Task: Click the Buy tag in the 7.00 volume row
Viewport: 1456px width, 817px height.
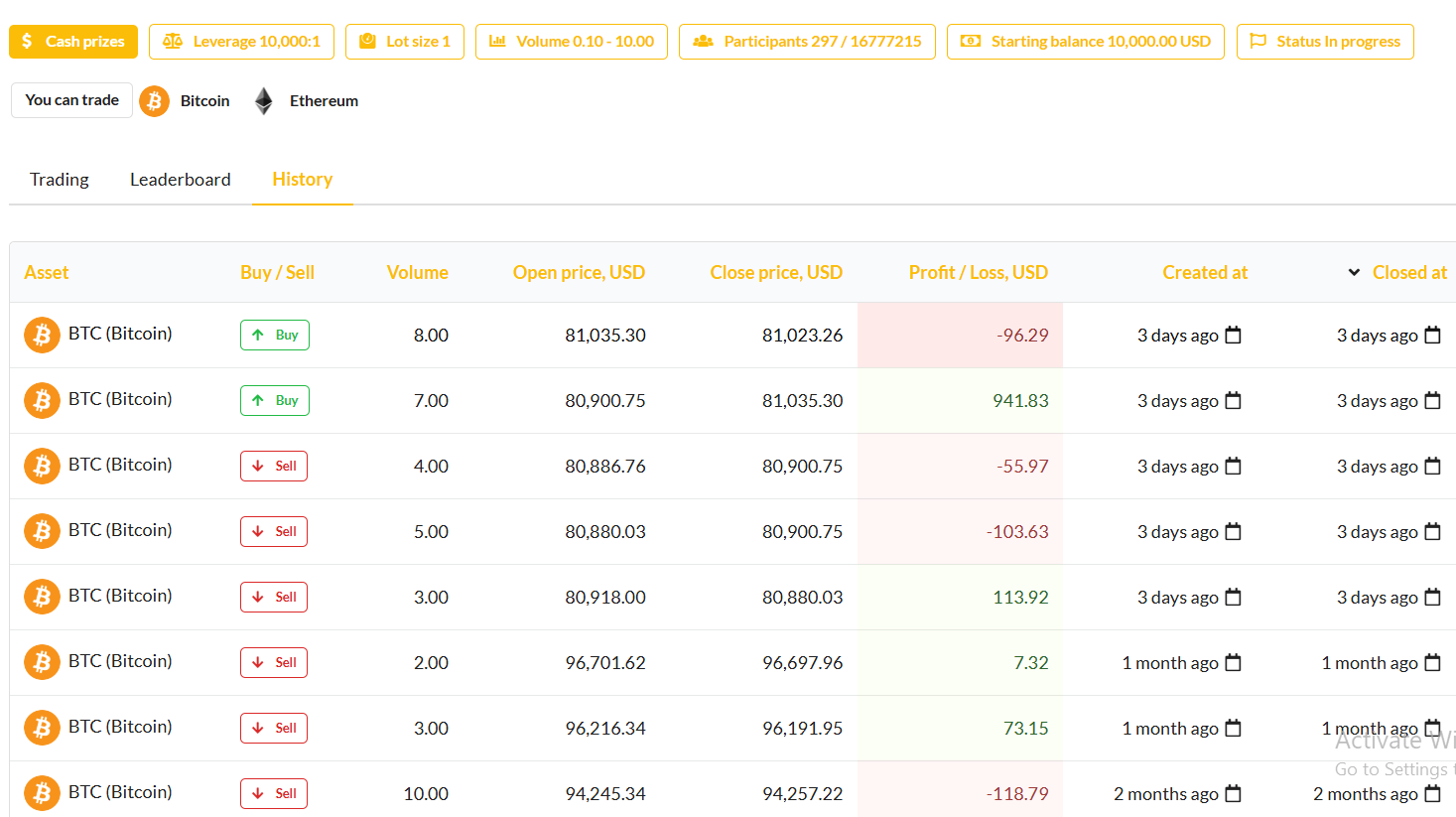Action: 275,401
